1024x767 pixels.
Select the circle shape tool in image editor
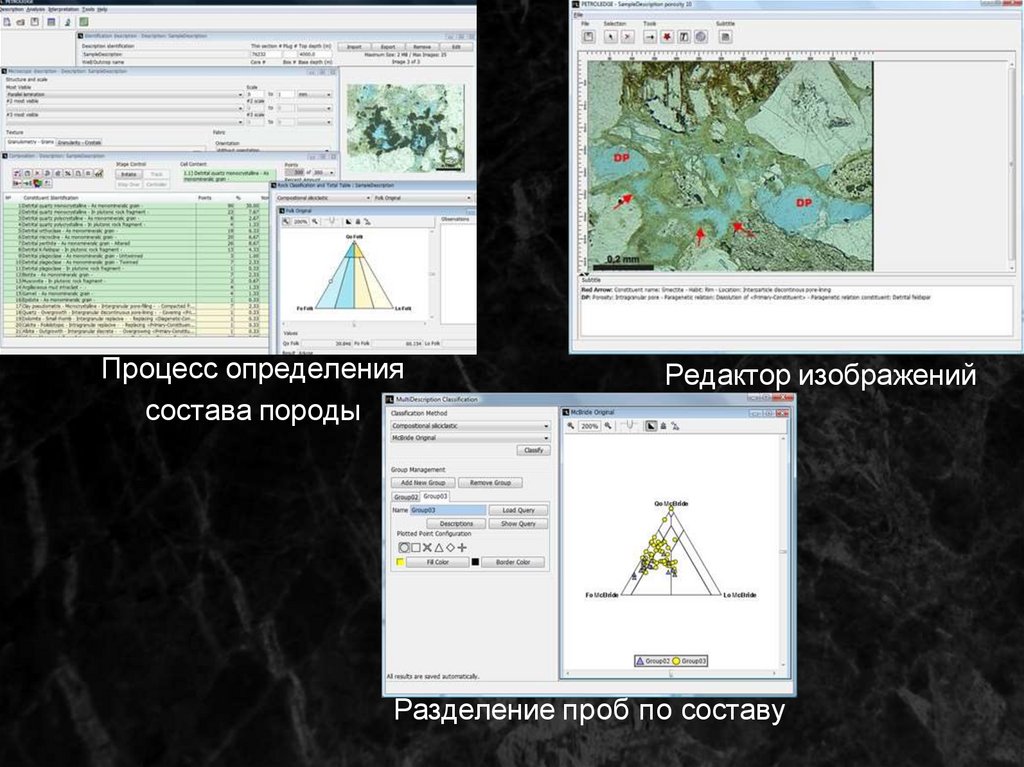[x=701, y=37]
